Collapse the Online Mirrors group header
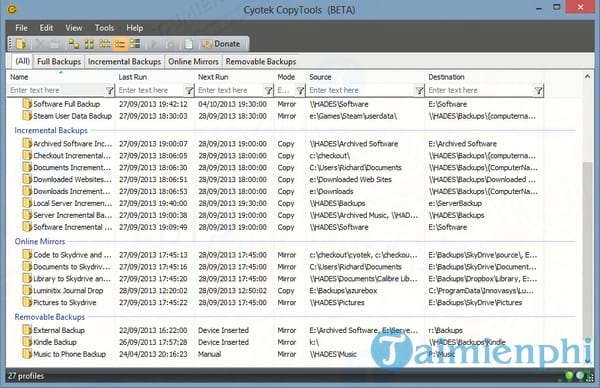The height and width of the screenshot is (388, 600). click(40, 241)
